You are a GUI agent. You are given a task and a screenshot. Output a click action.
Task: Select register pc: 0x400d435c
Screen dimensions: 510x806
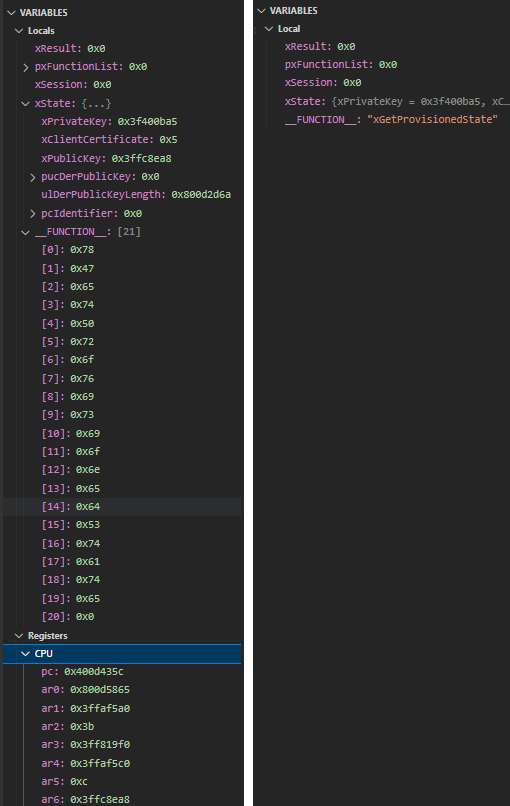(82, 671)
